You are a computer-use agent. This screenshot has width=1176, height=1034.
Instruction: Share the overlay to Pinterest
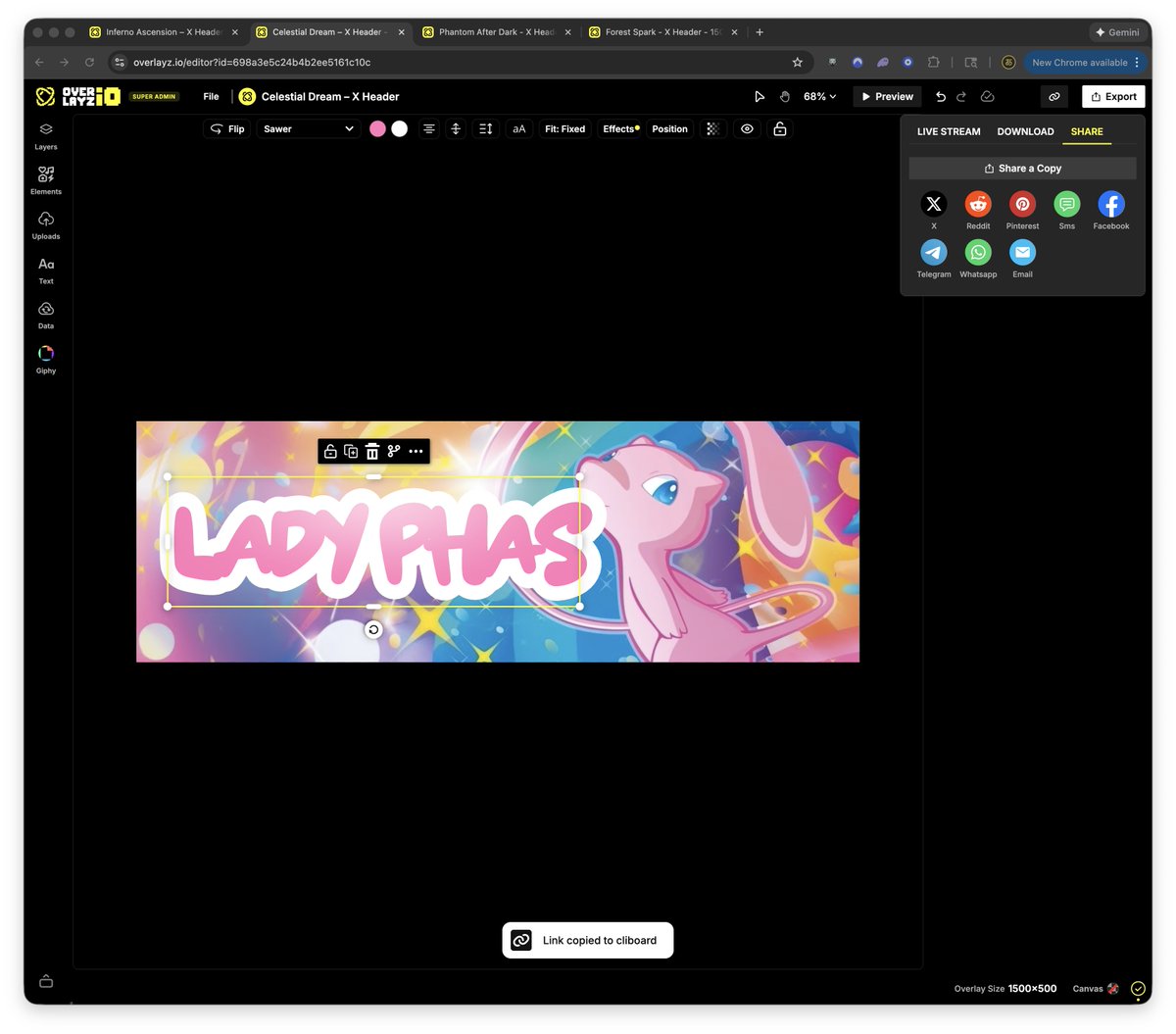[x=1022, y=204]
